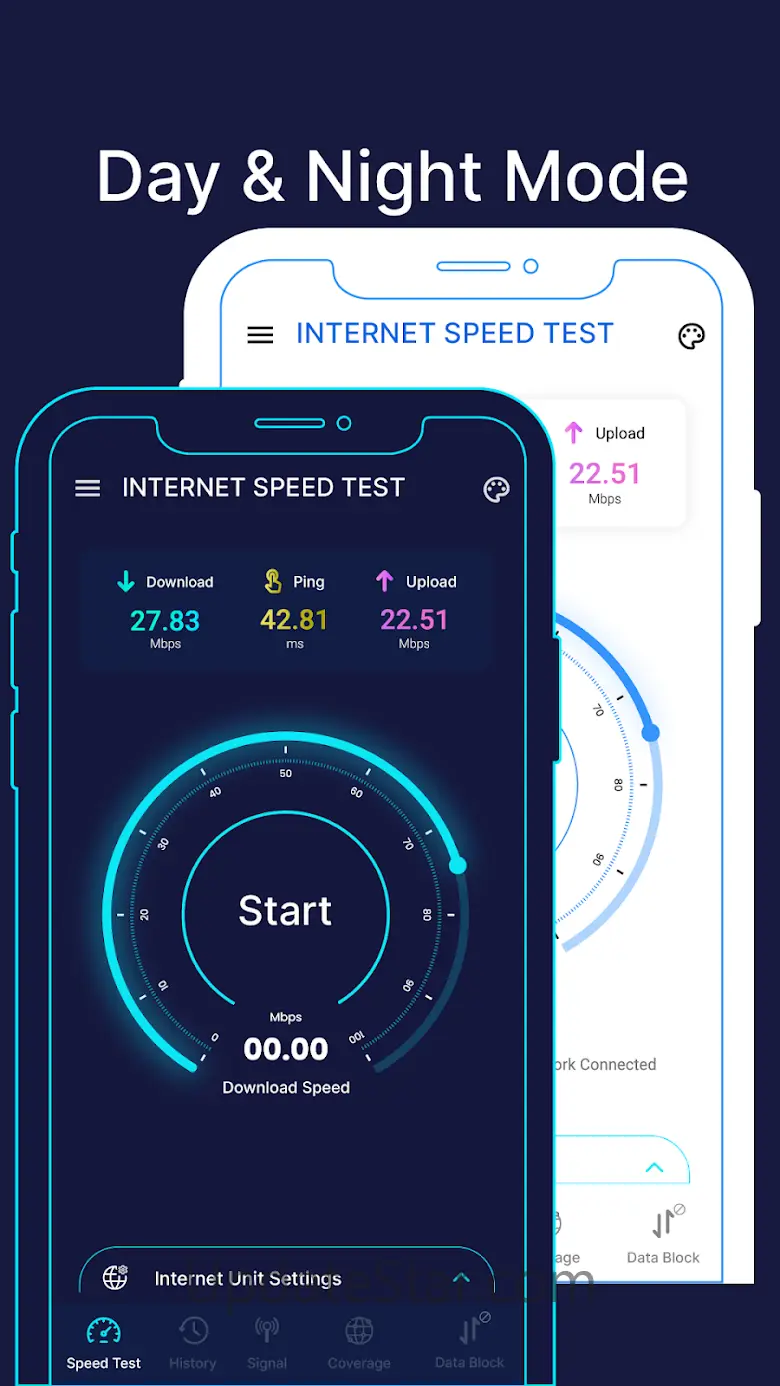Image resolution: width=780 pixels, height=1386 pixels.
Task: Open the Internet Unit Settings panel
Action: [287, 1276]
